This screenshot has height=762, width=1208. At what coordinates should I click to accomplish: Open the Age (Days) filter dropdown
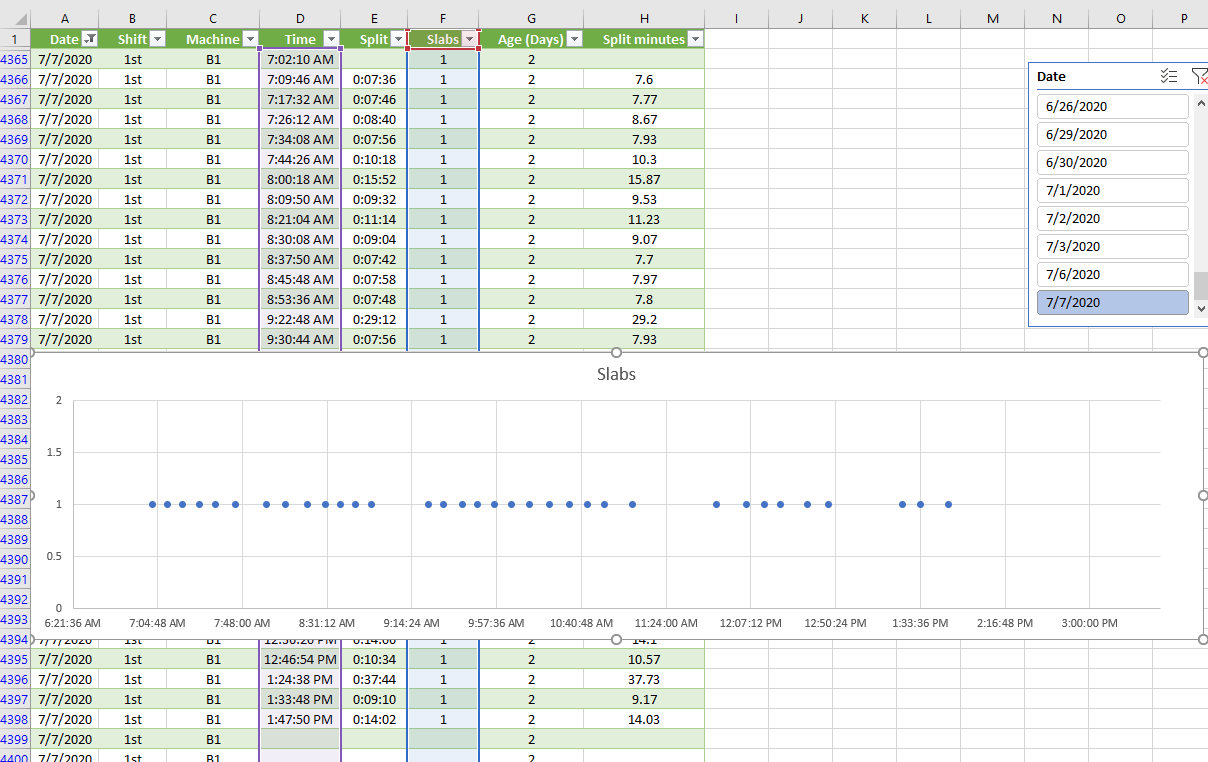click(x=574, y=39)
